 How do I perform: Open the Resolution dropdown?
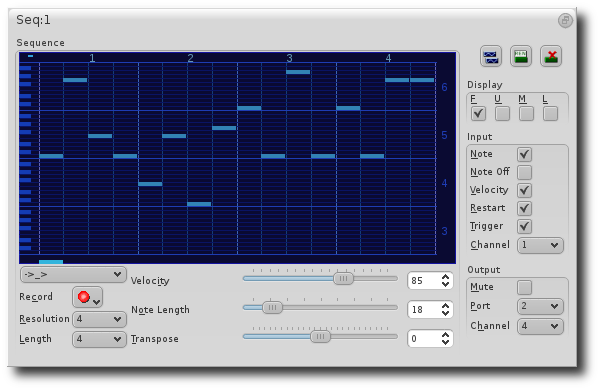click(x=99, y=319)
